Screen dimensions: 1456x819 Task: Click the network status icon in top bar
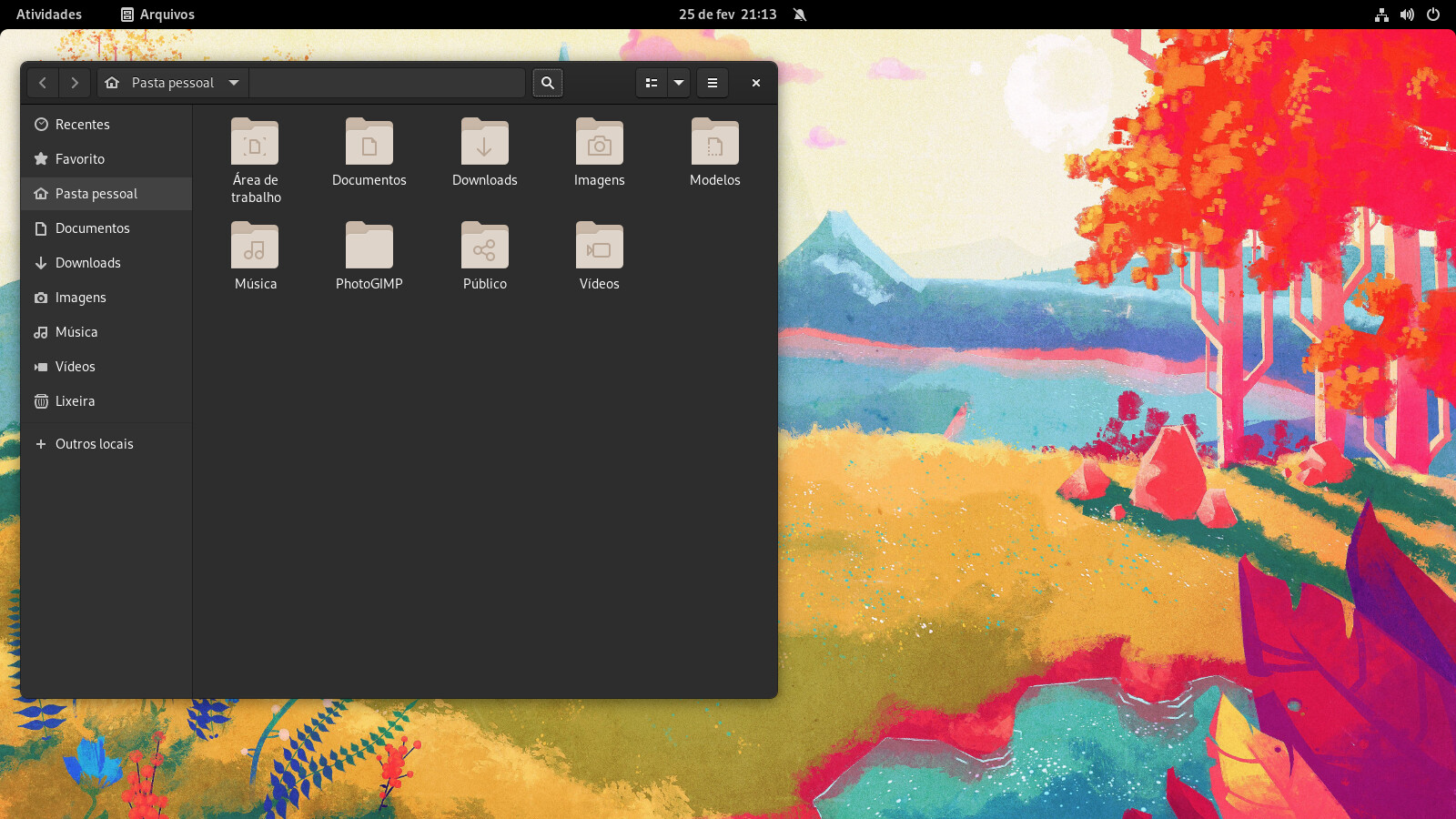(x=1381, y=15)
